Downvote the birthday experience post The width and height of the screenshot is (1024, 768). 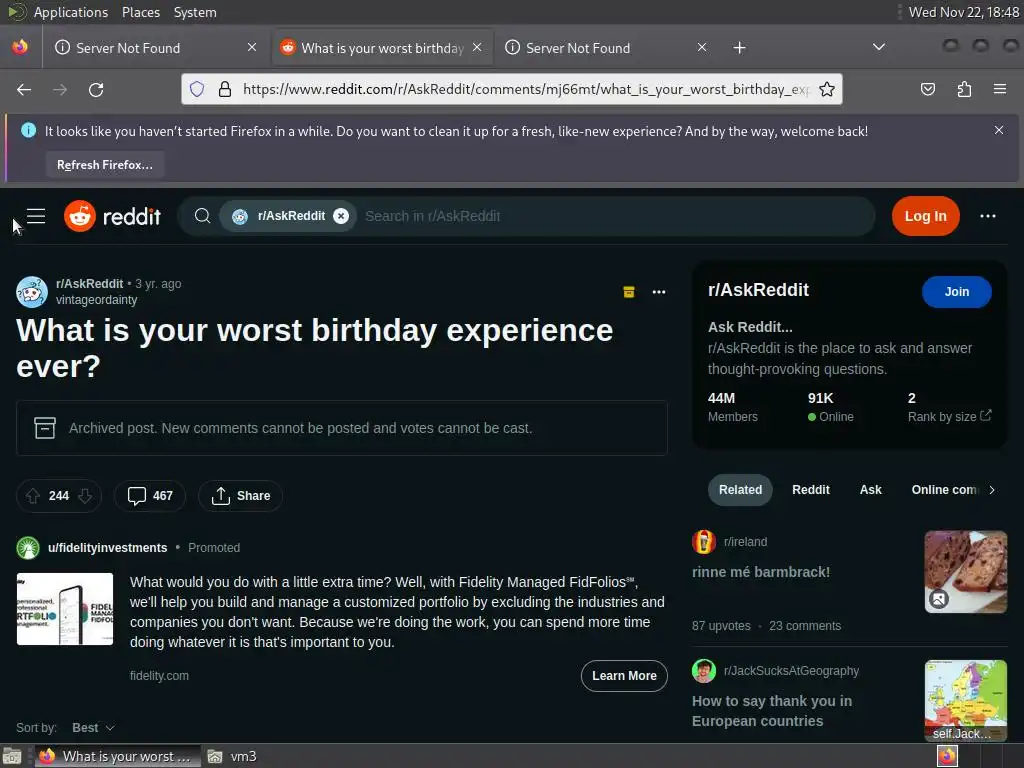click(x=85, y=496)
